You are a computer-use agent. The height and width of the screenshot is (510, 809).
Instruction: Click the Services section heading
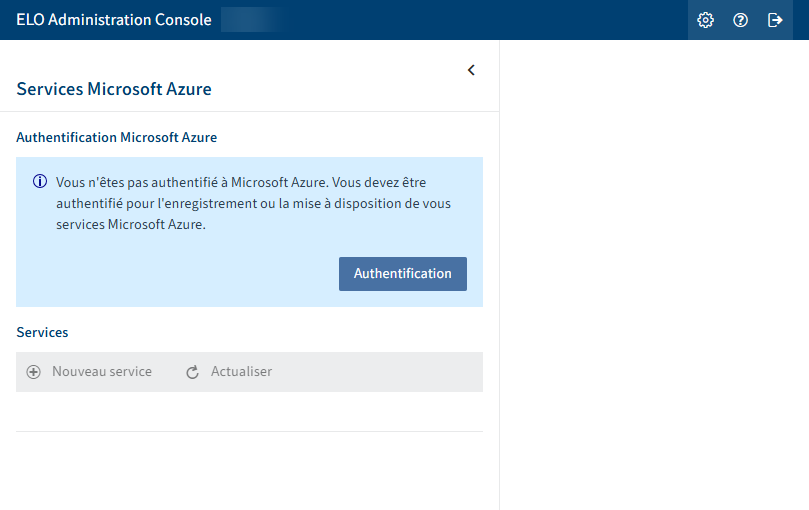pyautogui.click(x=42, y=332)
